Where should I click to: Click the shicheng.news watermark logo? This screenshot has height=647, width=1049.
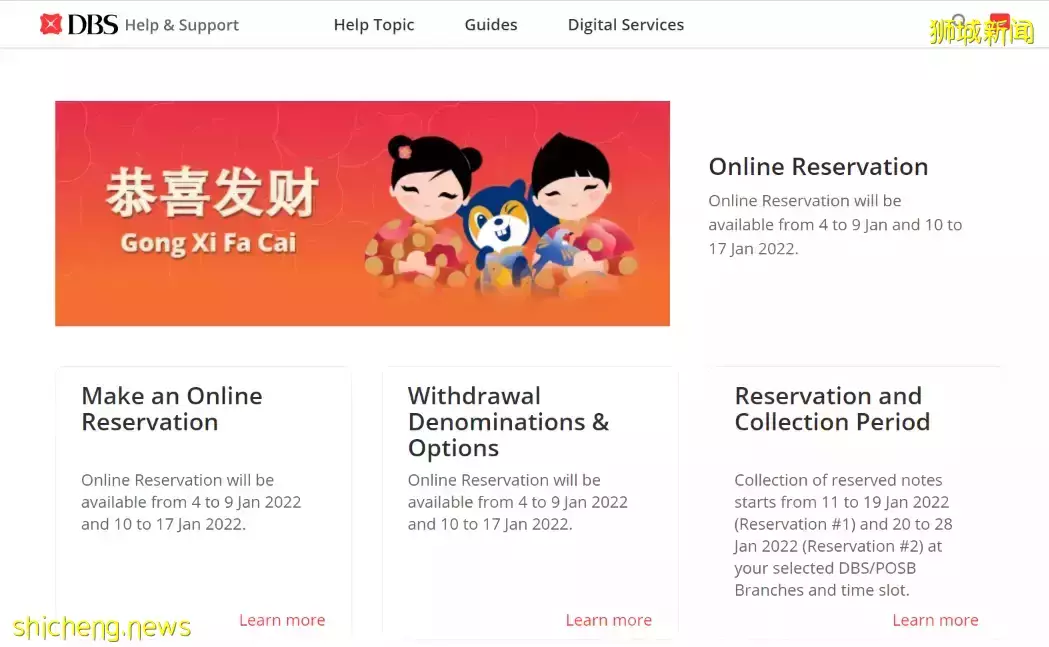pyautogui.click(x=102, y=627)
